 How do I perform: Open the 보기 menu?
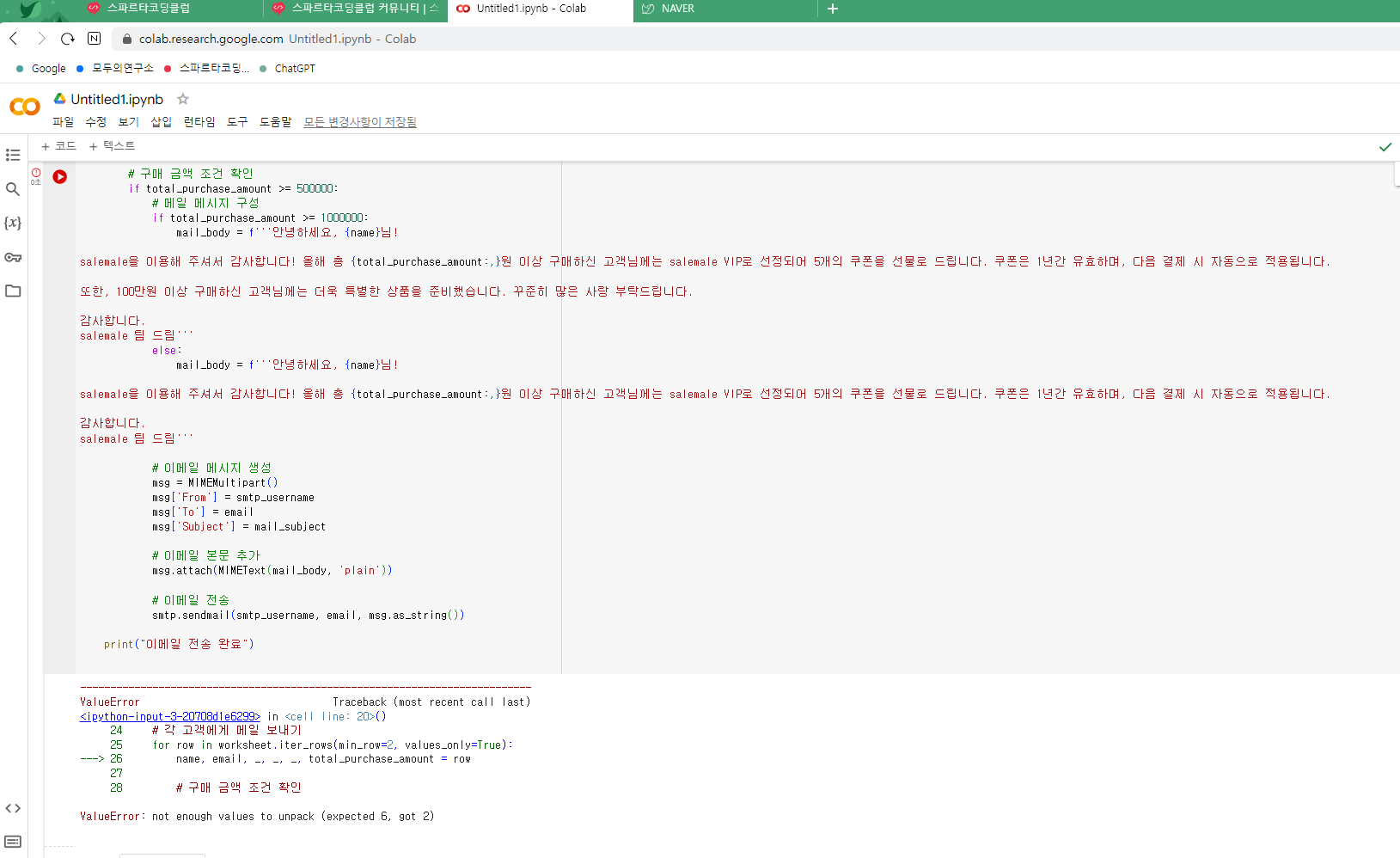pos(128,122)
